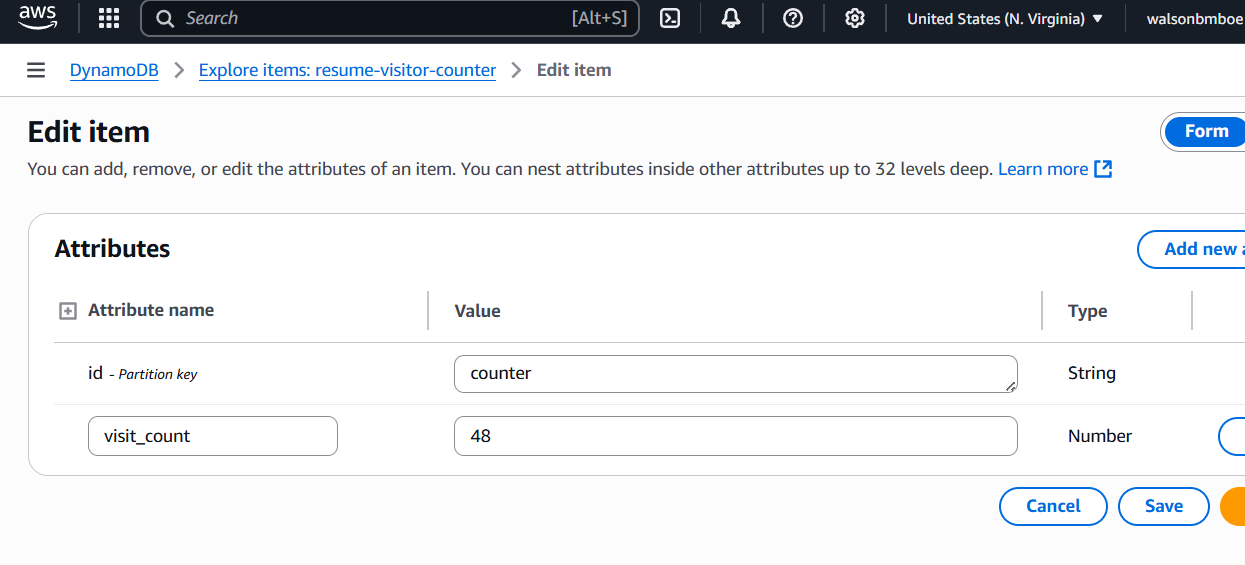
Task: Edit the visit_count attribute name field
Action: point(213,436)
